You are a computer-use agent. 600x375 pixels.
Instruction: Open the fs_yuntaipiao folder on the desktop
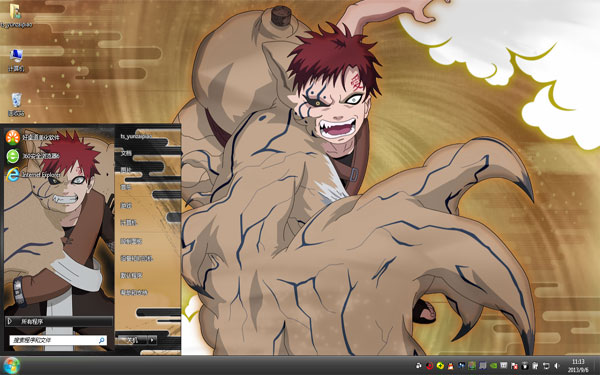click(x=16, y=16)
